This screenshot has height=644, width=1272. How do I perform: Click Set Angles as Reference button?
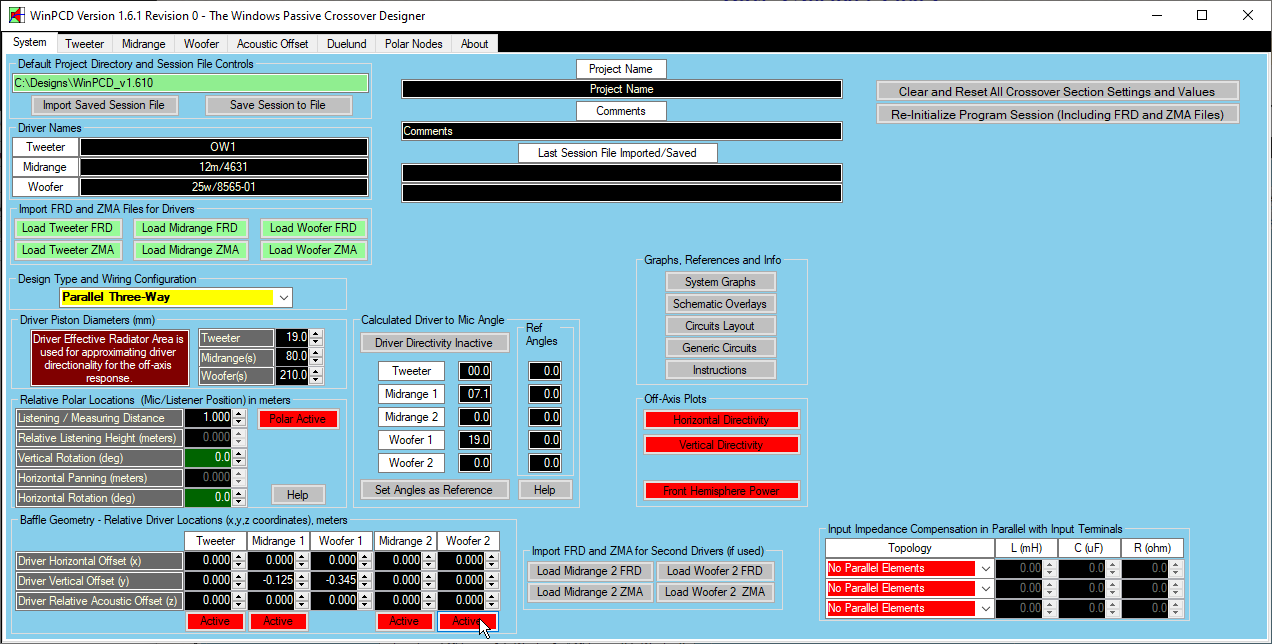tap(433, 490)
